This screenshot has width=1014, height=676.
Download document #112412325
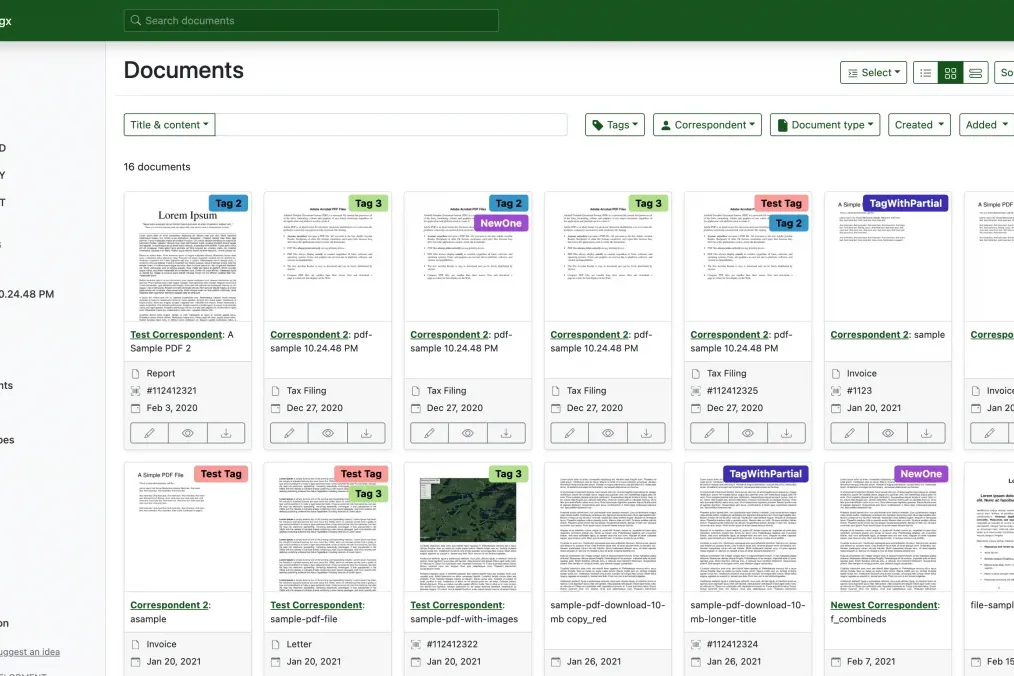coord(786,433)
